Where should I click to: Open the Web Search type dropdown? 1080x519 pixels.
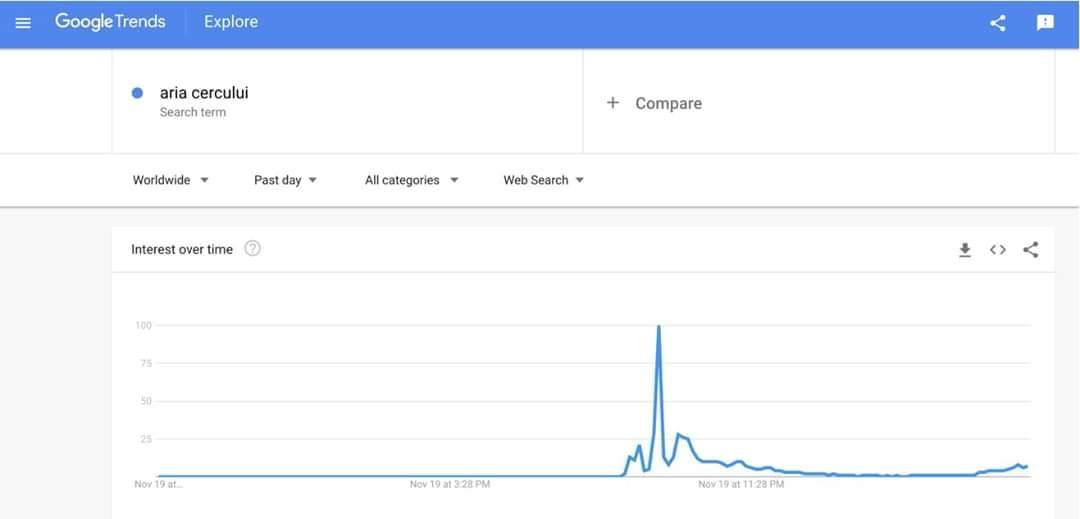(x=543, y=180)
